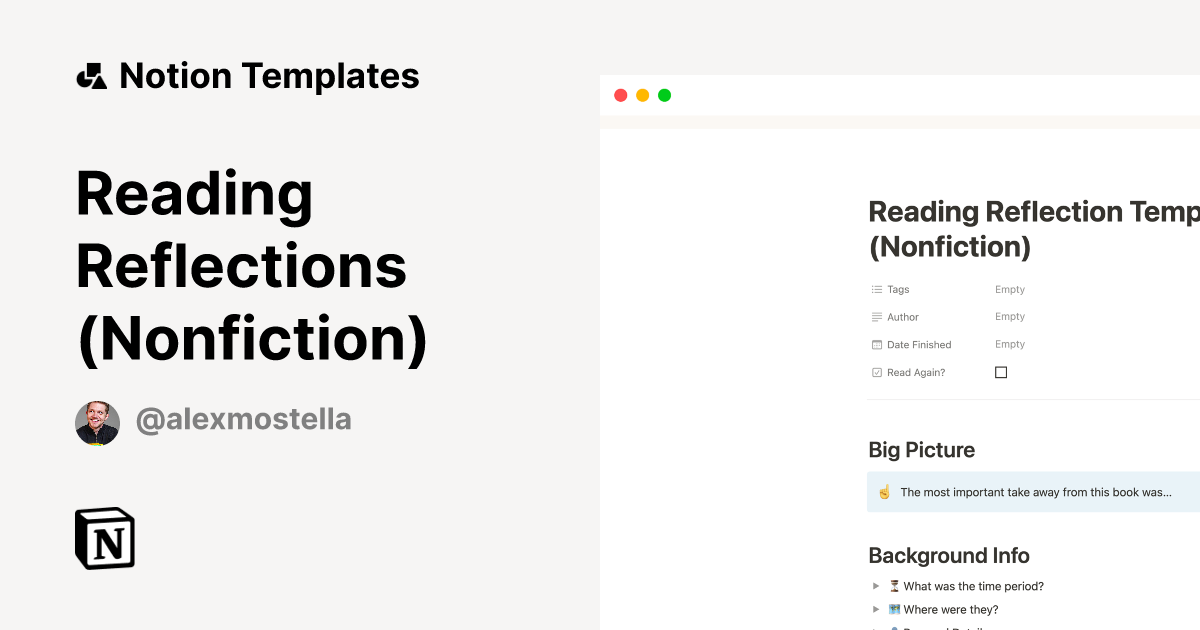Click the Read Again? property checkbox icon
This screenshot has height=630, width=1200.
click(x=876, y=372)
